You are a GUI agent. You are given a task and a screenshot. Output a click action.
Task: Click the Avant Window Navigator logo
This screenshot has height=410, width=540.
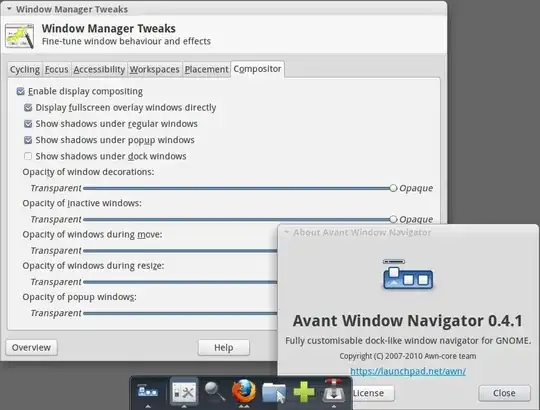[408, 274]
